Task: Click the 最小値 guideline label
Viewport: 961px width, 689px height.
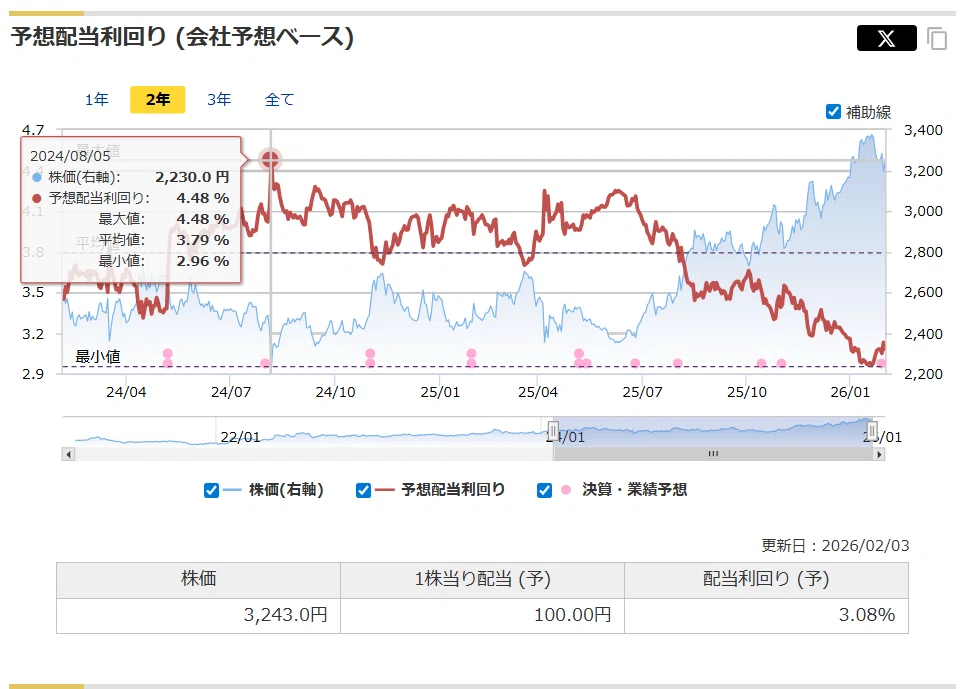Action: [x=97, y=357]
